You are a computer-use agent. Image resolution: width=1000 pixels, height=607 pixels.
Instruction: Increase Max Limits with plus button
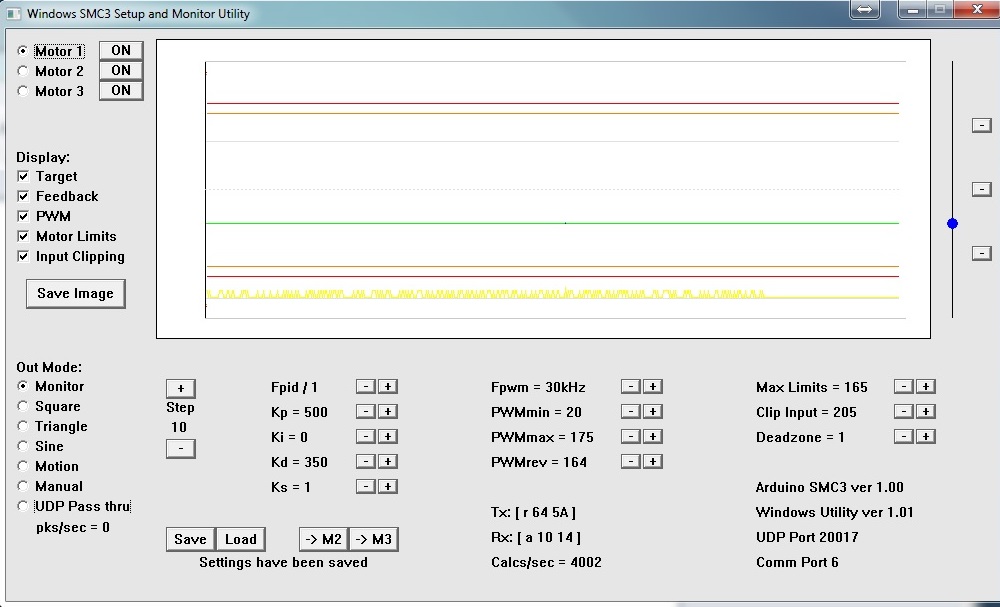click(926, 386)
